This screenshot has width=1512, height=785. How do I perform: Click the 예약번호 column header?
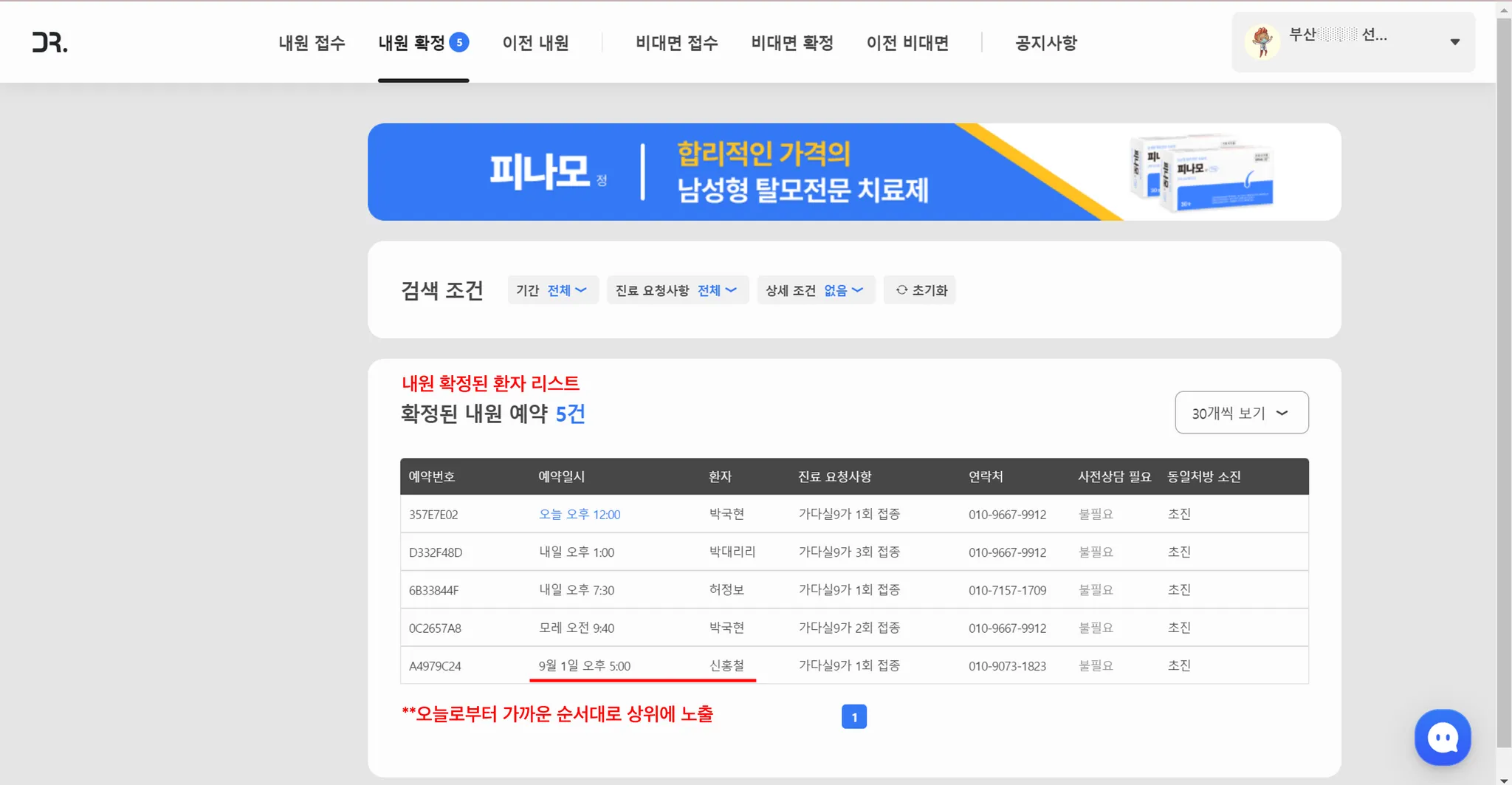432,476
